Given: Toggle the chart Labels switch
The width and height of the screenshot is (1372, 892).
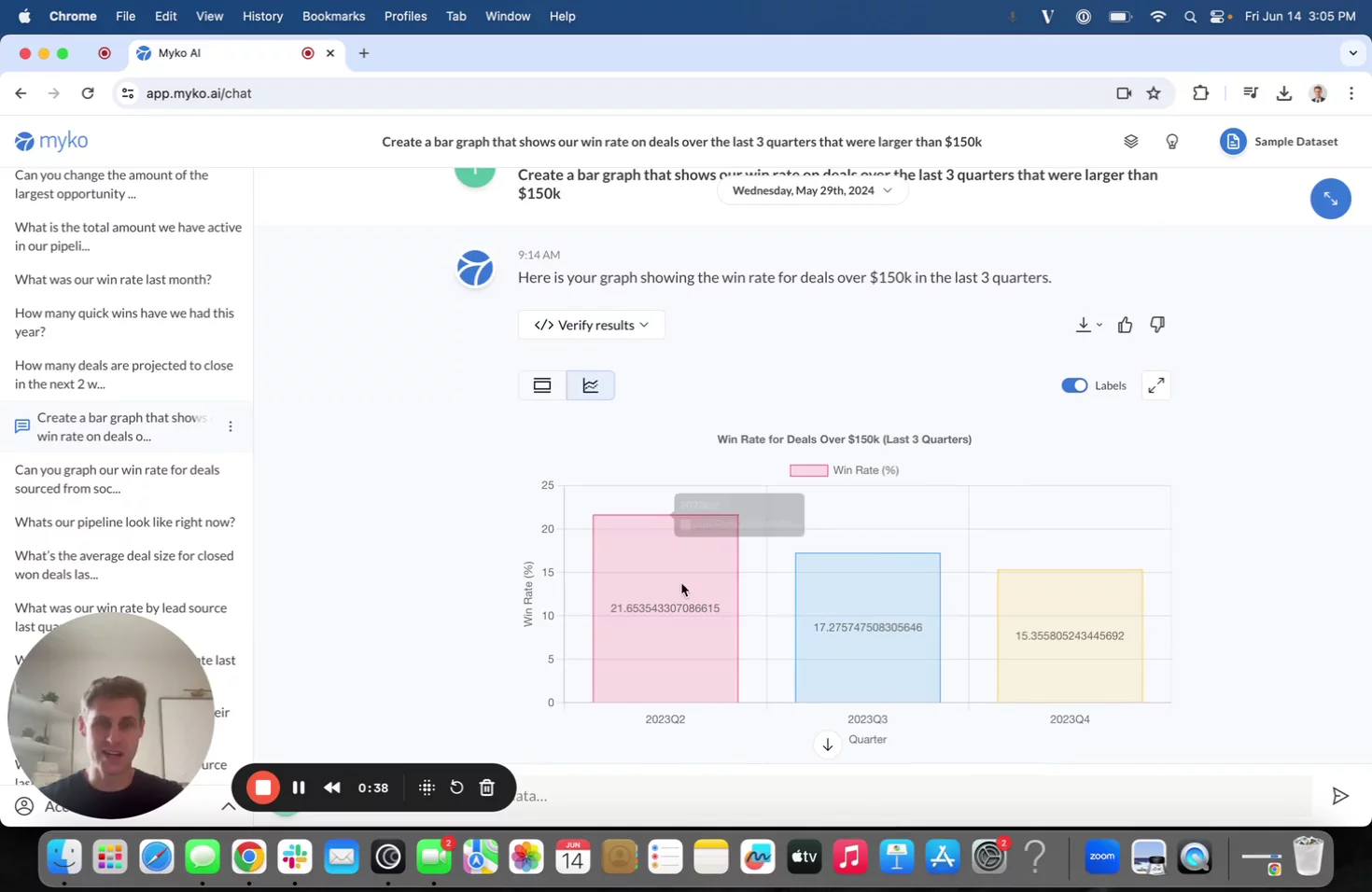Looking at the screenshot, I should (1074, 385).
